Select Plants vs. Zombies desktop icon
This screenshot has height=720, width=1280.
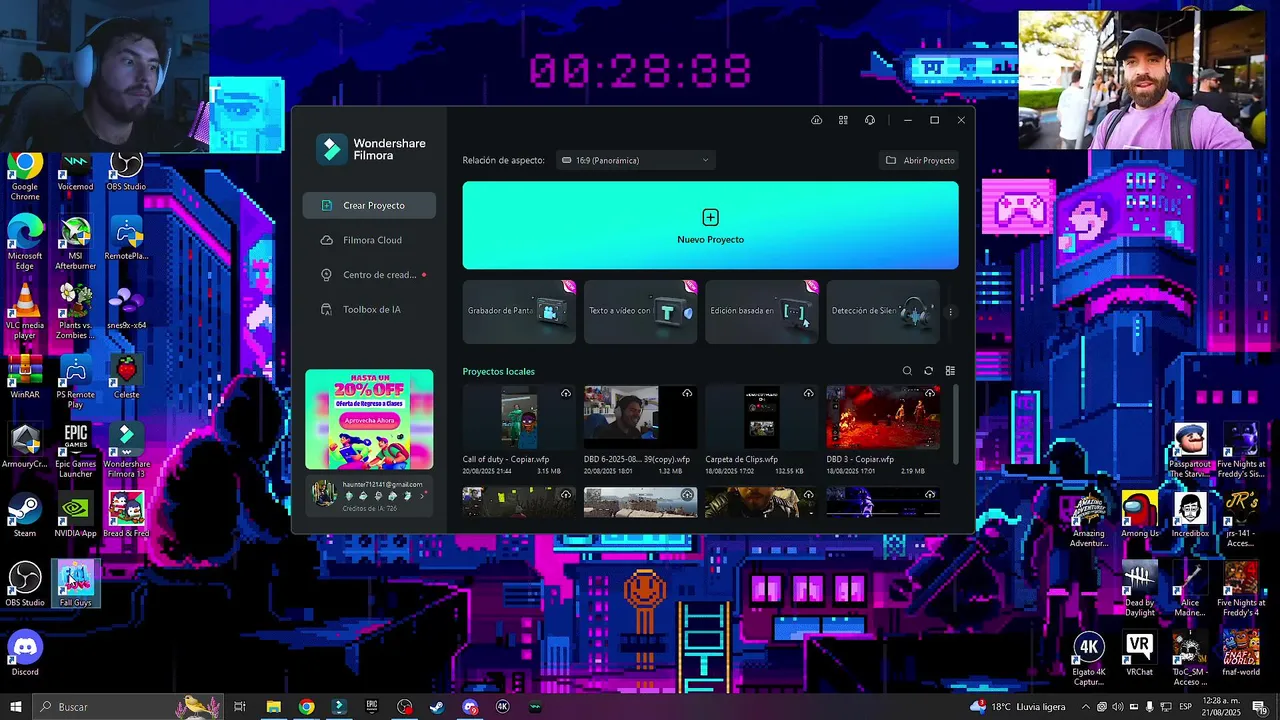pyautogui.click(x=75, y=312)
